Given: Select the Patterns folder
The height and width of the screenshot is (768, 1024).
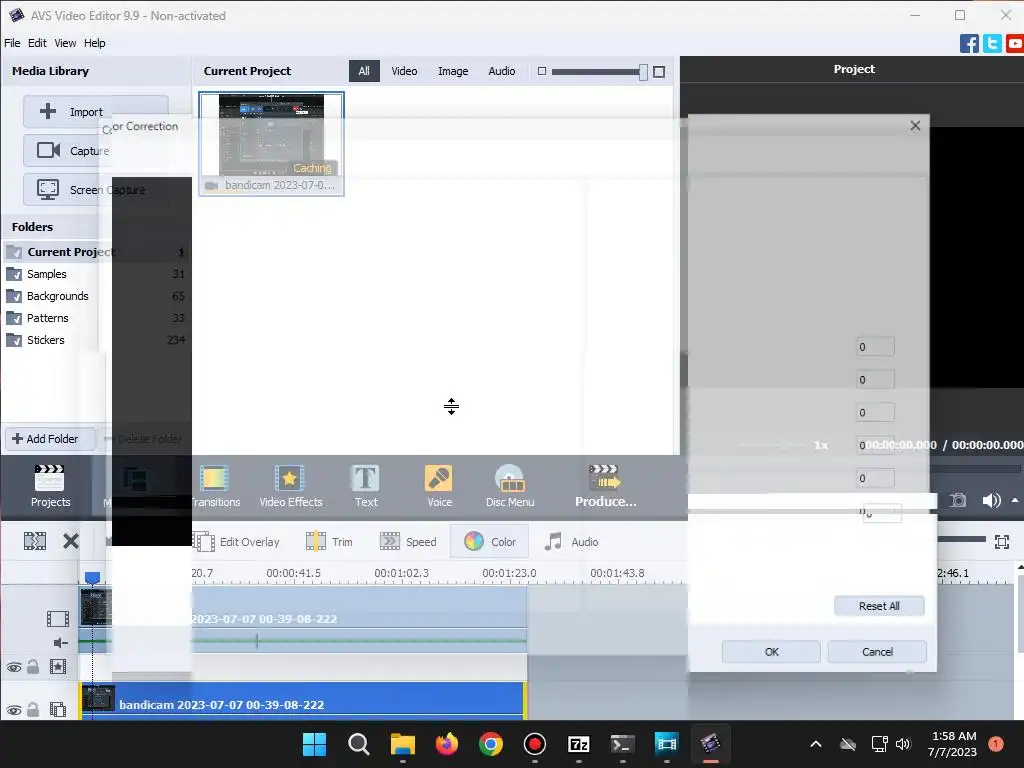Looking at the screenshot, I should (96, 318).
